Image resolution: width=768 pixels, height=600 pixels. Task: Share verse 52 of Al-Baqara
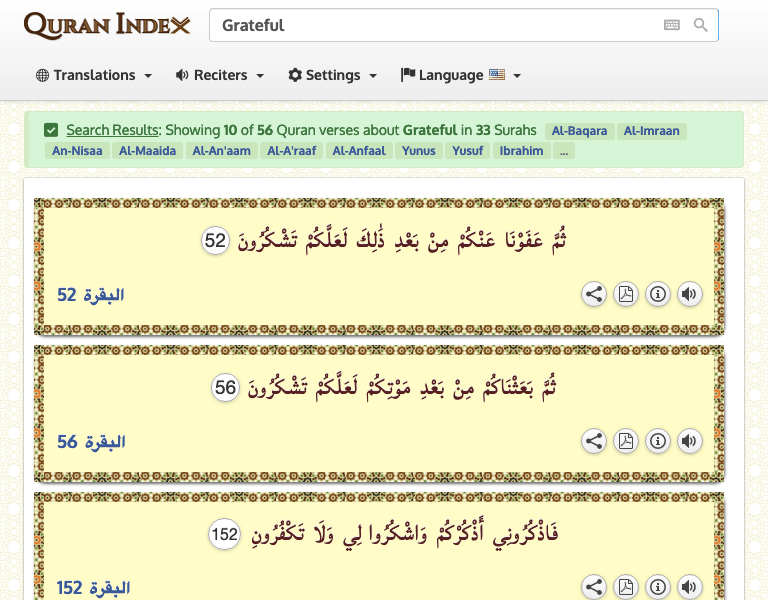coord(594,294)
